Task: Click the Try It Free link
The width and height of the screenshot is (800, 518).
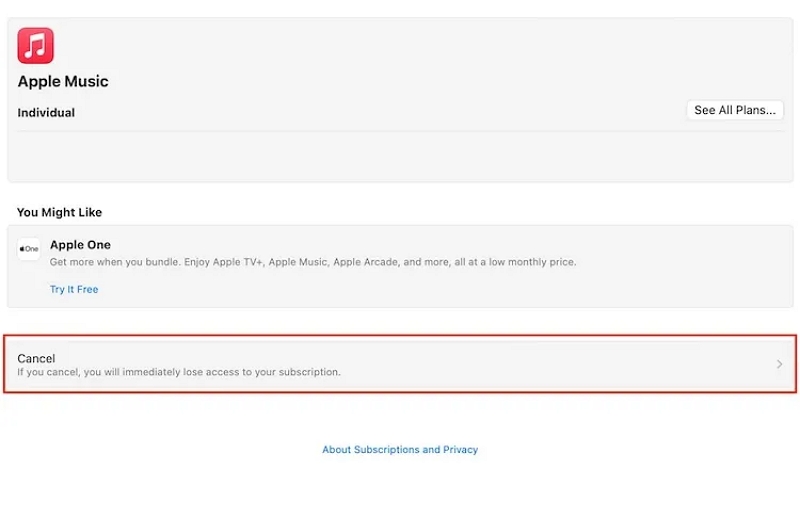Action: (74, 289)
